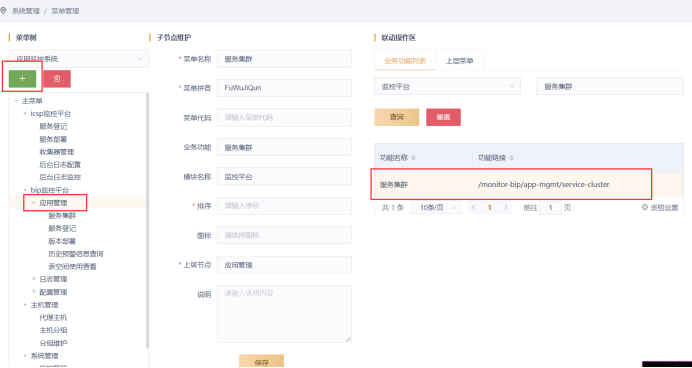Select 服务登记 under 应用管理
Image resolution: width=692 pixels, height=368 pixels.
click(x=62, y=229)
